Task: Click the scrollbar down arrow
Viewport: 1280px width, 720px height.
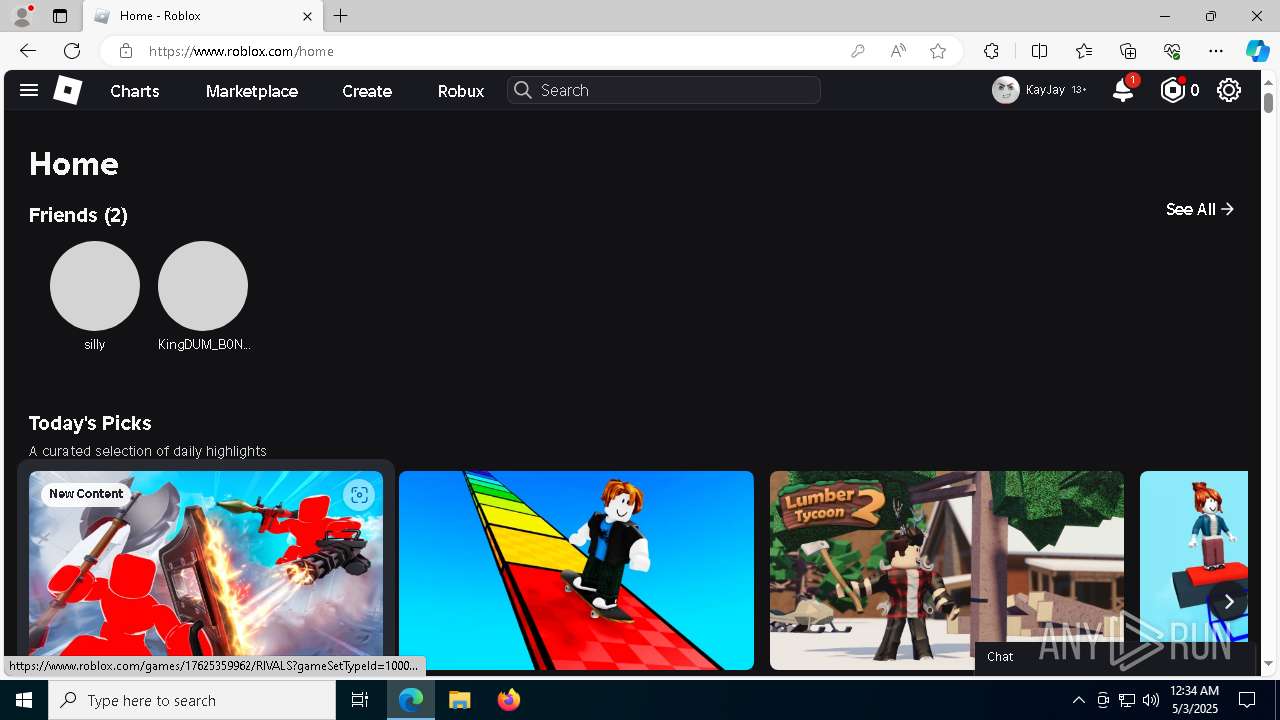Action: click(1268, 663)
